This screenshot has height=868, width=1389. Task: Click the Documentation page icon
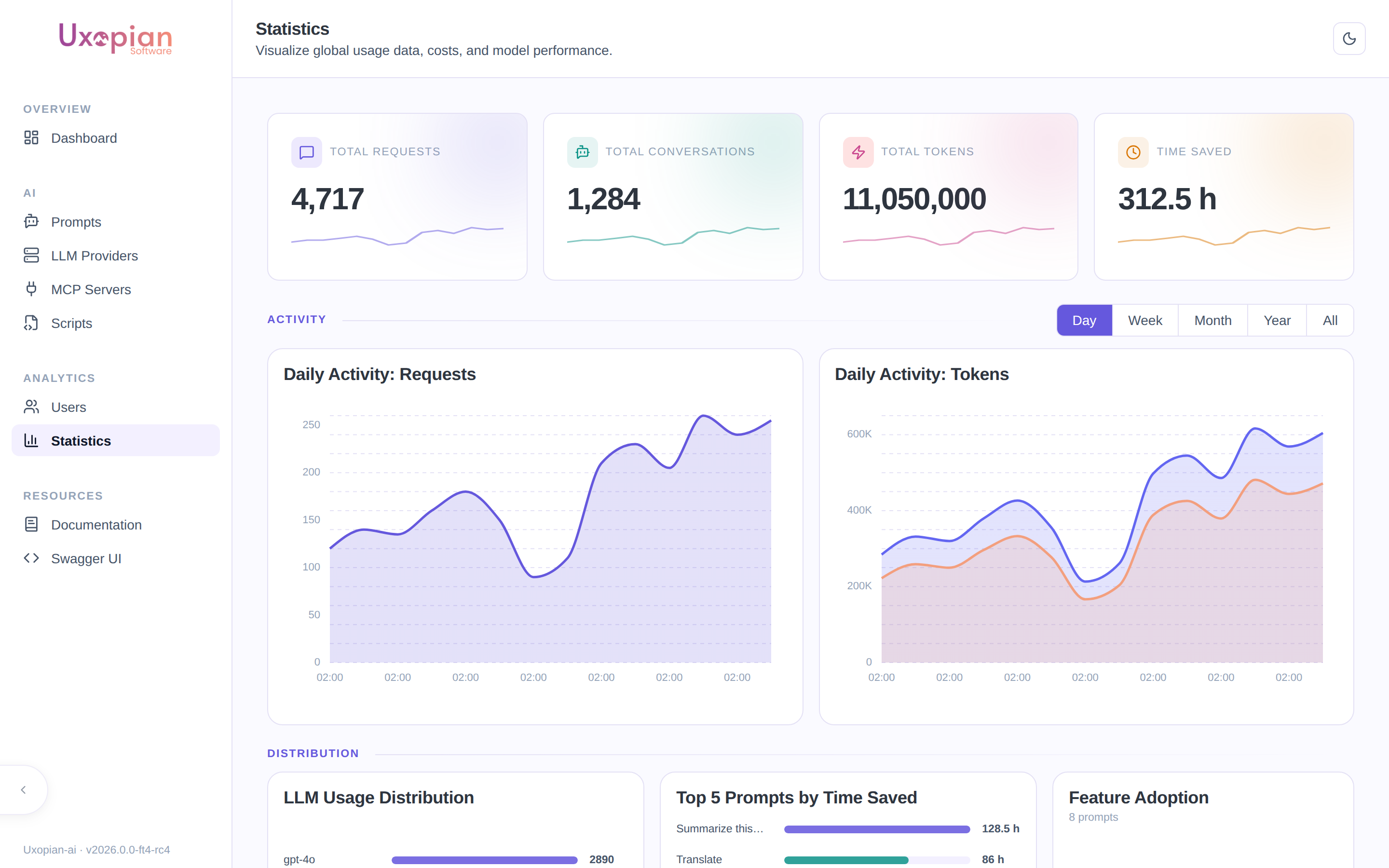[x=31, y=524]
